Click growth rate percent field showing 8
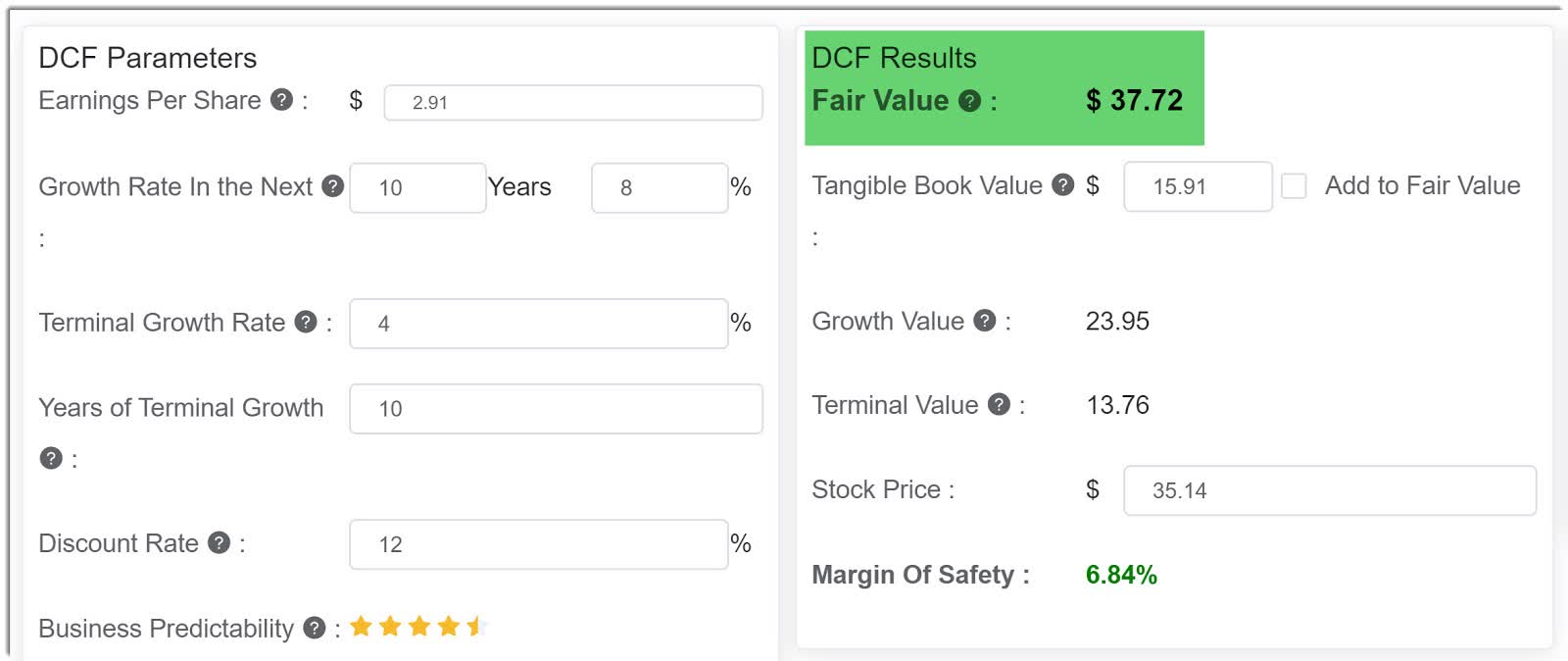 (659, 187)
